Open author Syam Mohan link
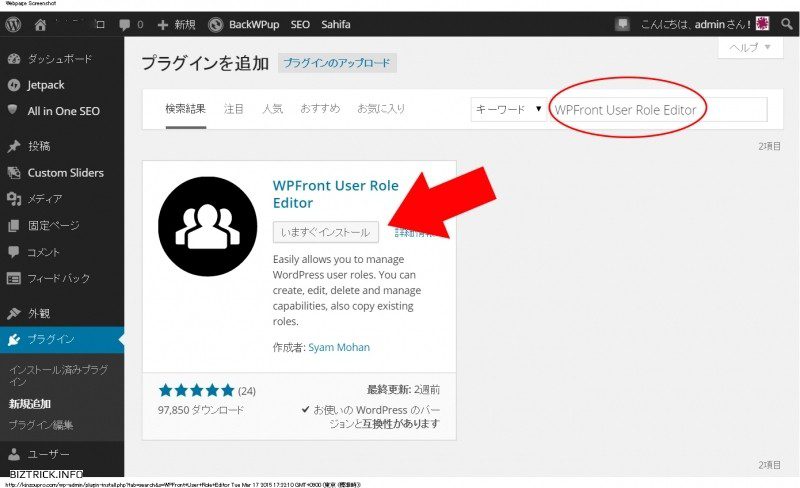 tap(339, 348)
